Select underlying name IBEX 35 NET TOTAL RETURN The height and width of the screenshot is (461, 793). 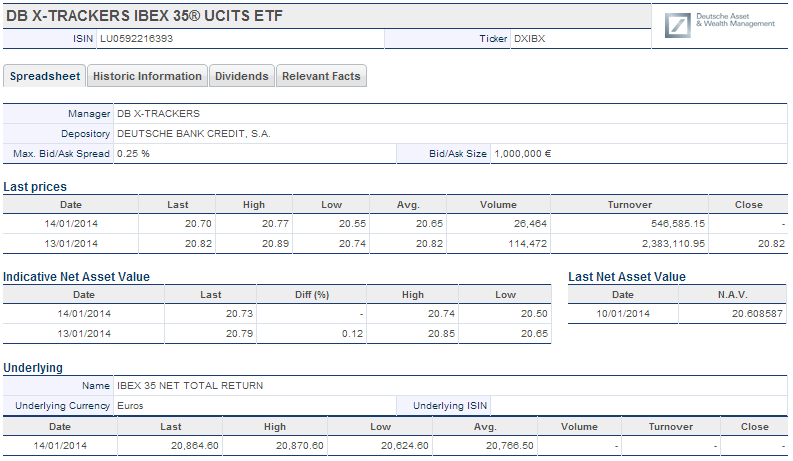[190, 386]
